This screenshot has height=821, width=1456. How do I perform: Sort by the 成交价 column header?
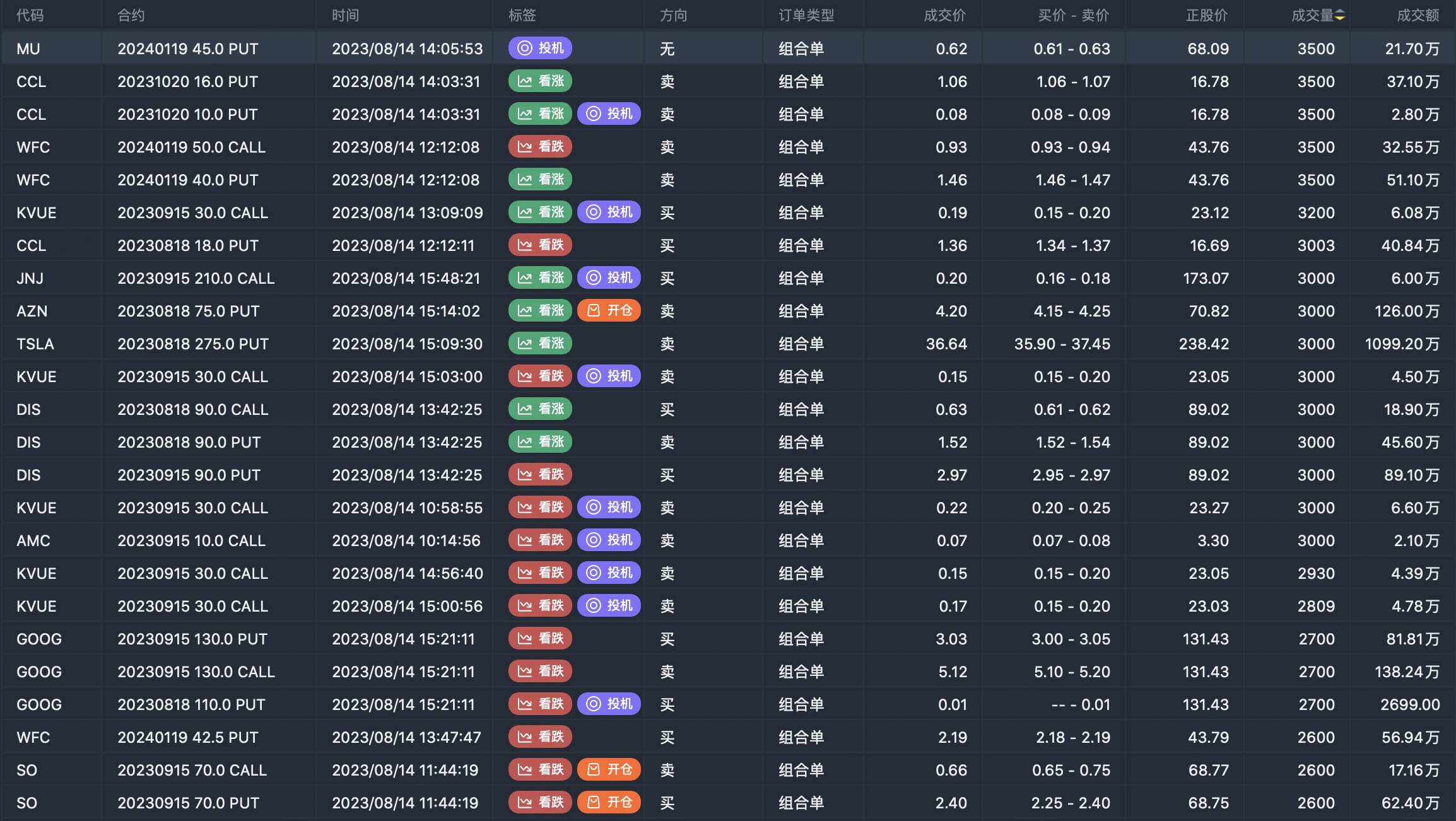coord(944,15)
